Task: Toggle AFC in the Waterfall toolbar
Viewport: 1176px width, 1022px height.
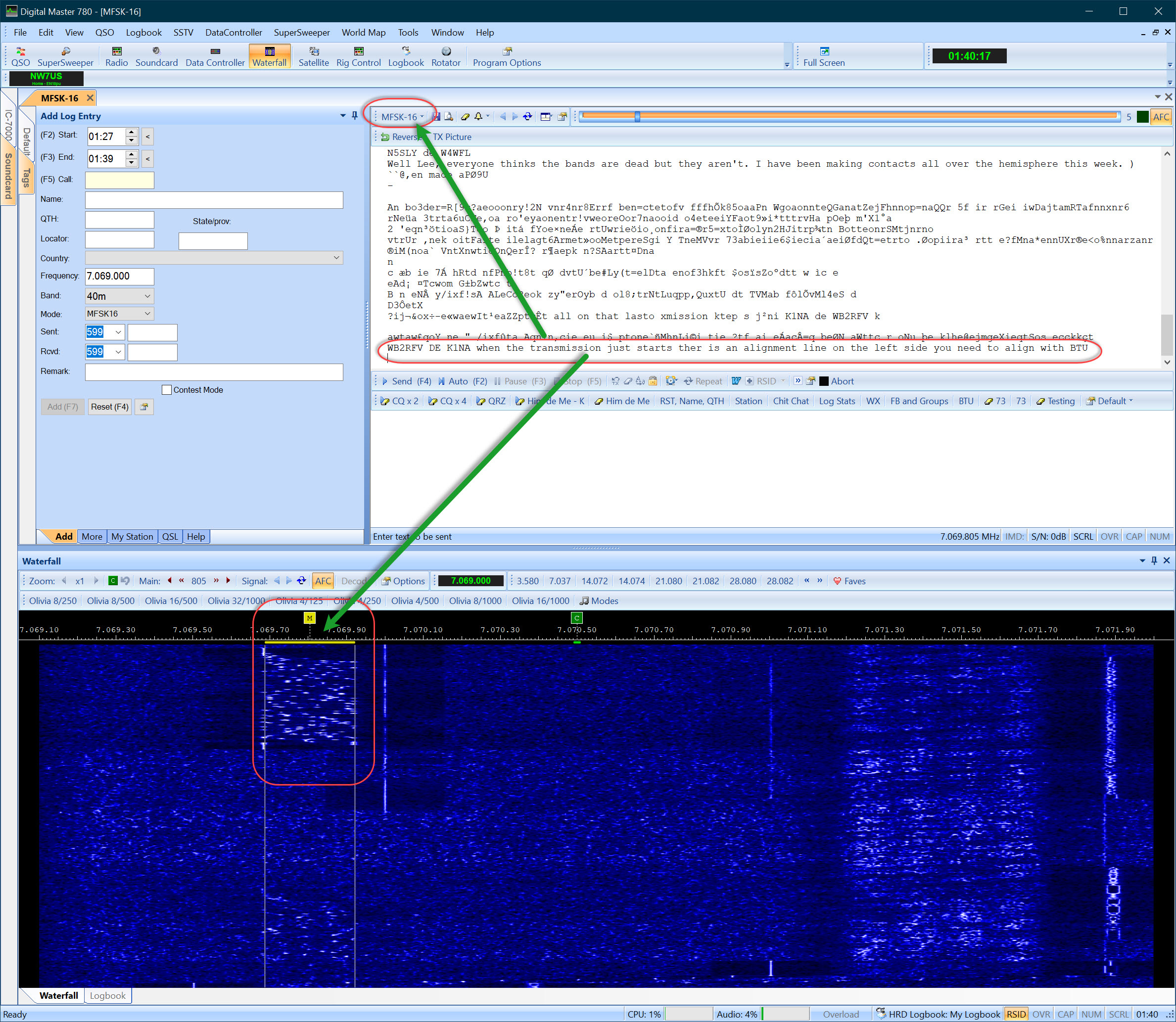Action: tap(323, 581)
